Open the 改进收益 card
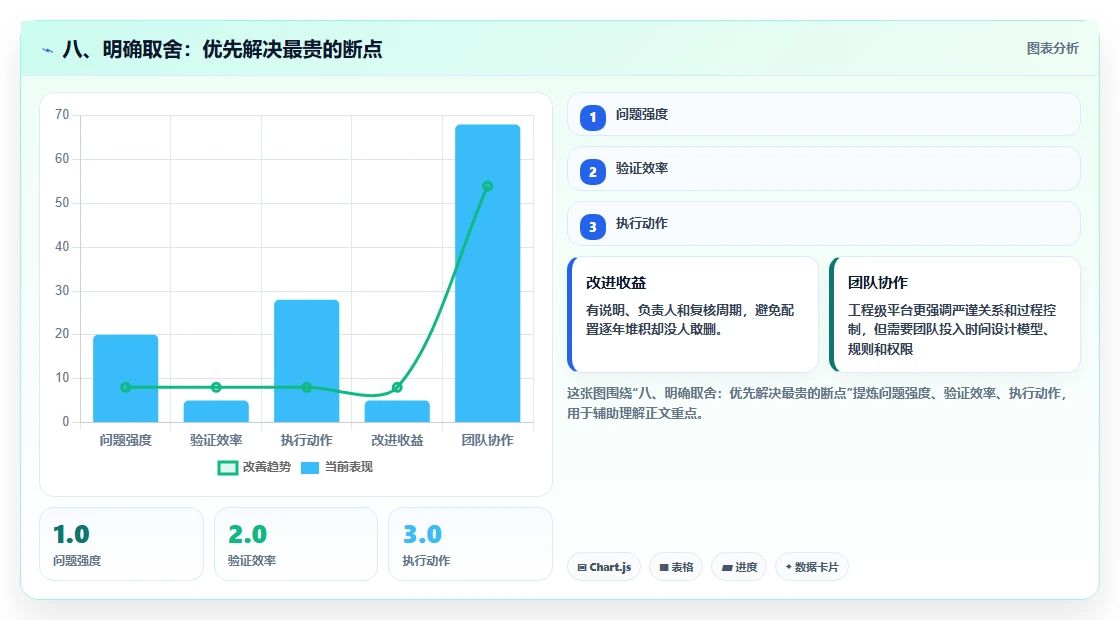The image size is (1120, 620). pyautogui.click(x=693, y=314)
